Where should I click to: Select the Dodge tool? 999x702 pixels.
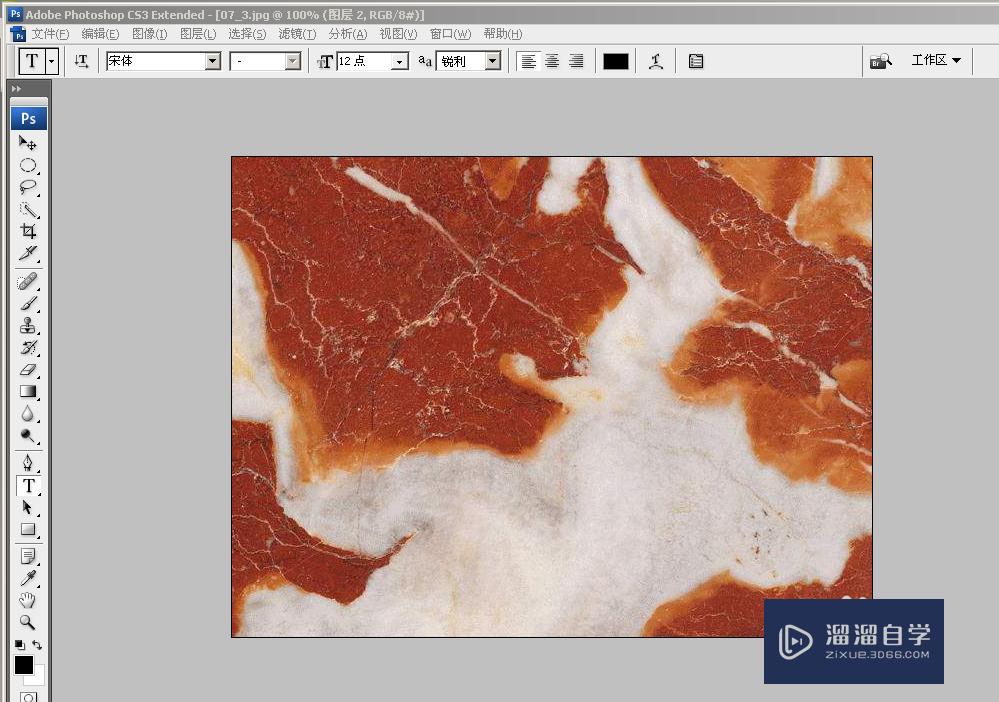point(27,436)
